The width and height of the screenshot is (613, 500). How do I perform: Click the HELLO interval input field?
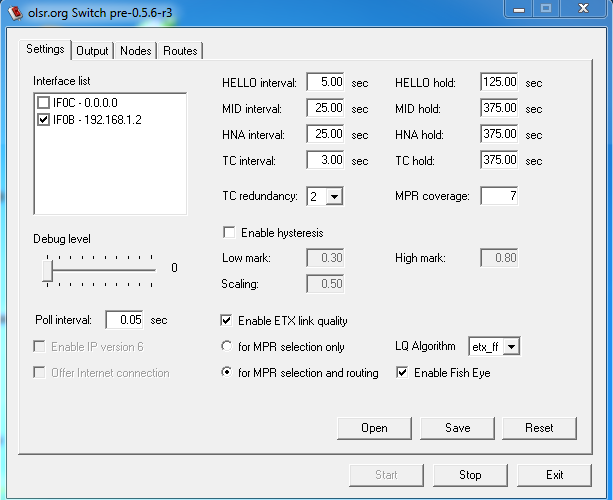click(x=326, y=83)
